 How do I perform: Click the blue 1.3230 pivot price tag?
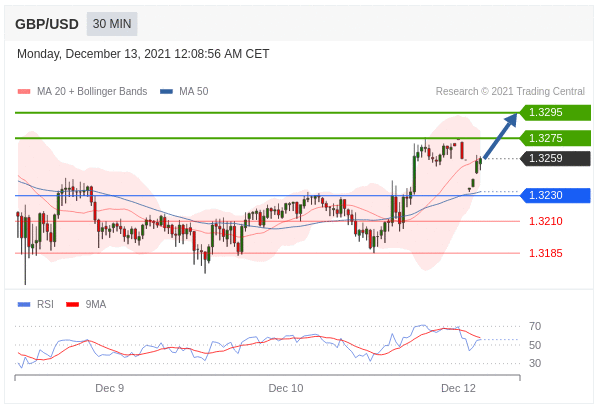[555, 195]
